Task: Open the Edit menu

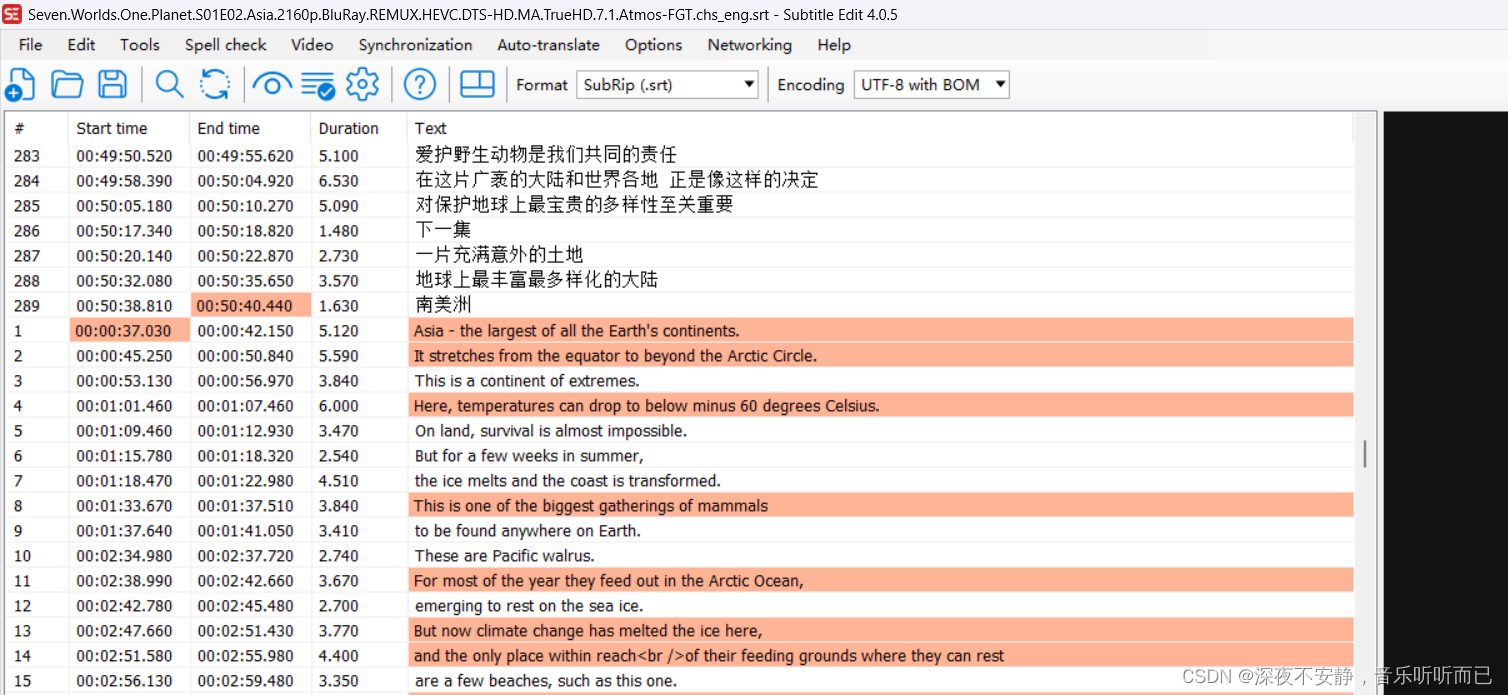Action: point(81,45)
